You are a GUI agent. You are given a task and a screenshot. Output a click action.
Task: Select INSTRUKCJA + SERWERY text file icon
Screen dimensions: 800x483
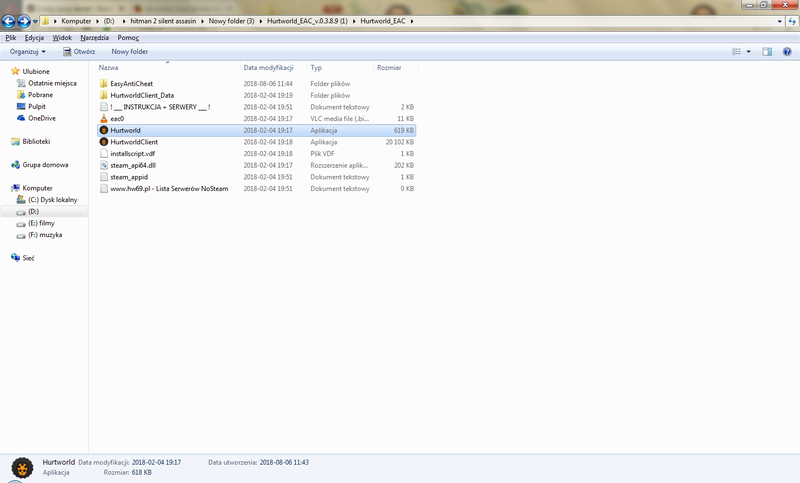tap(104, 107)
